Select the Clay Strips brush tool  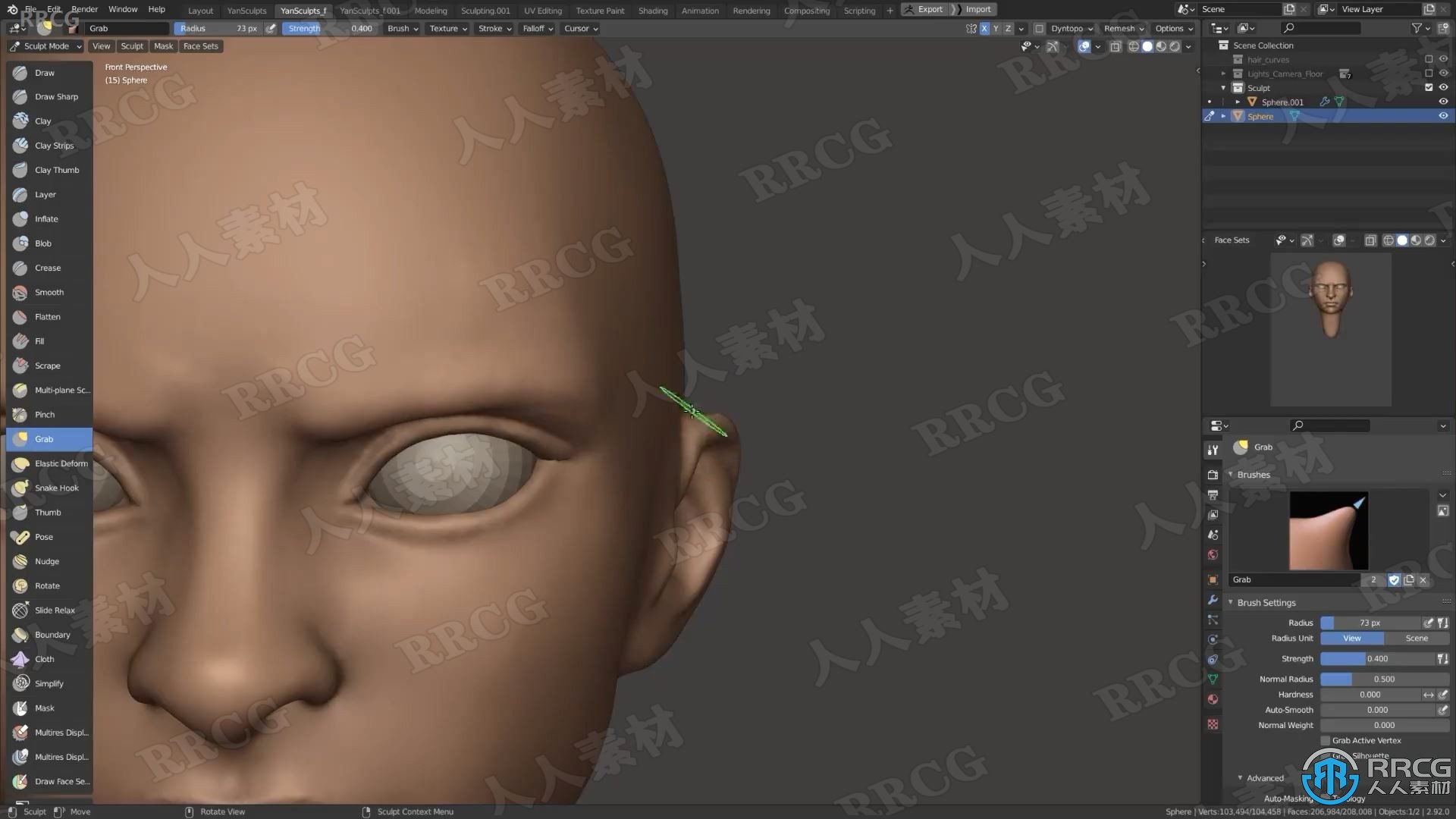point(54,145)
